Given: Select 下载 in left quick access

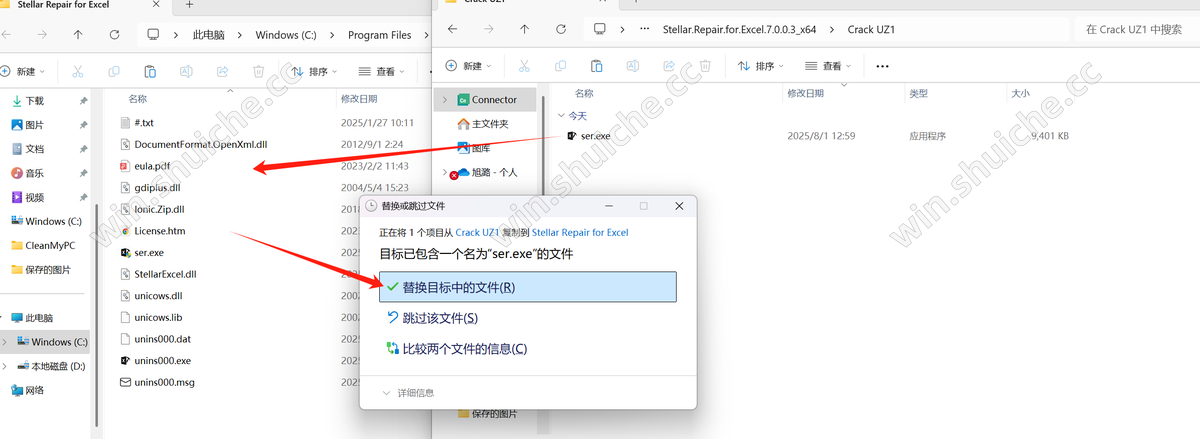Looking at the screenshot, I should click(x=35, y=101).
